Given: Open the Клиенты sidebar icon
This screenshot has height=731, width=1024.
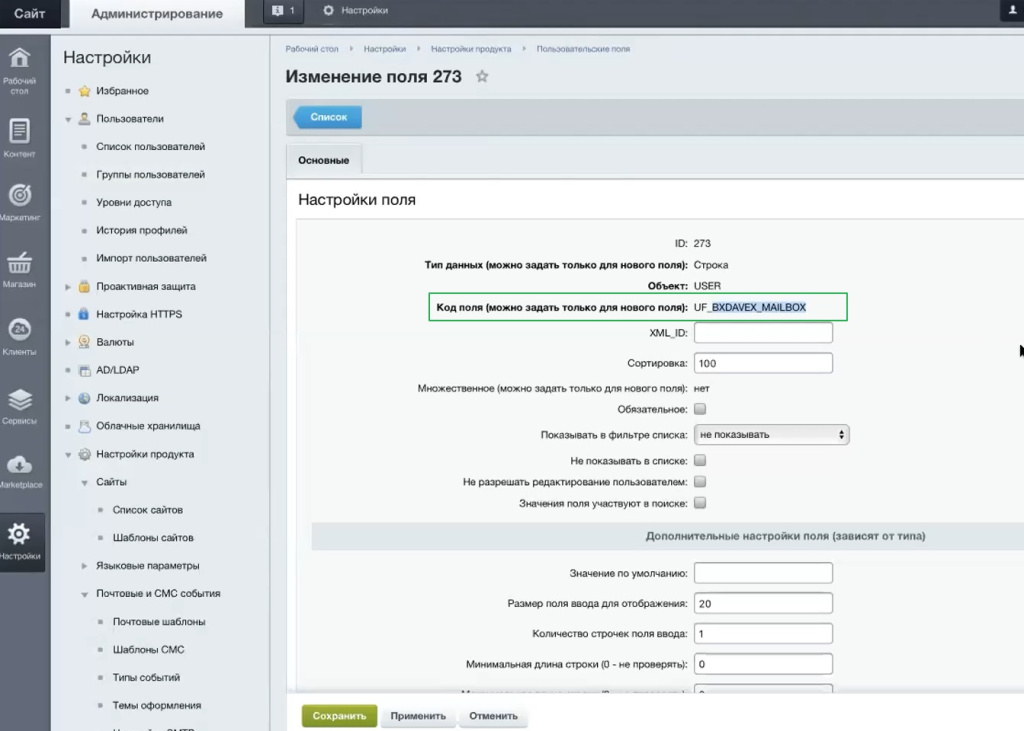Looking at the screenshot, I should [x=20, y=335].
